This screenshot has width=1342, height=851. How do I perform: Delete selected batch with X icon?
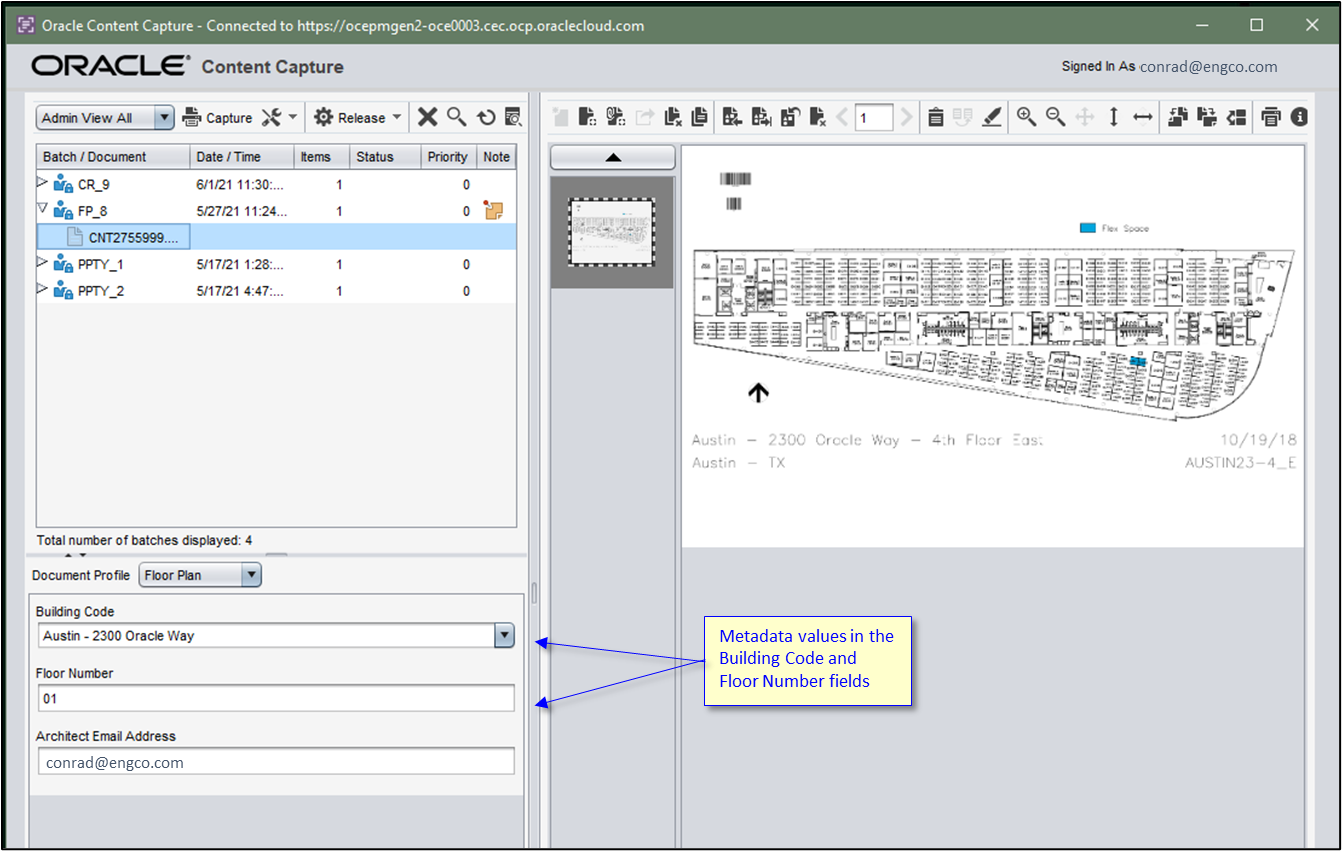coord(428,117)
